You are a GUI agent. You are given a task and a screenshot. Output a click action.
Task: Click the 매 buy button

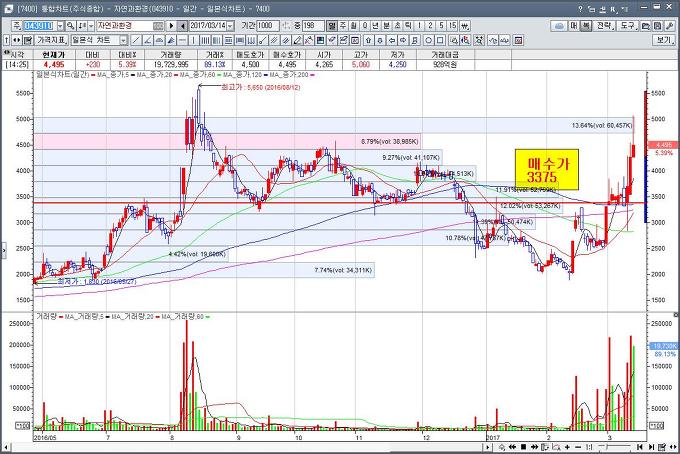point(574,26)
